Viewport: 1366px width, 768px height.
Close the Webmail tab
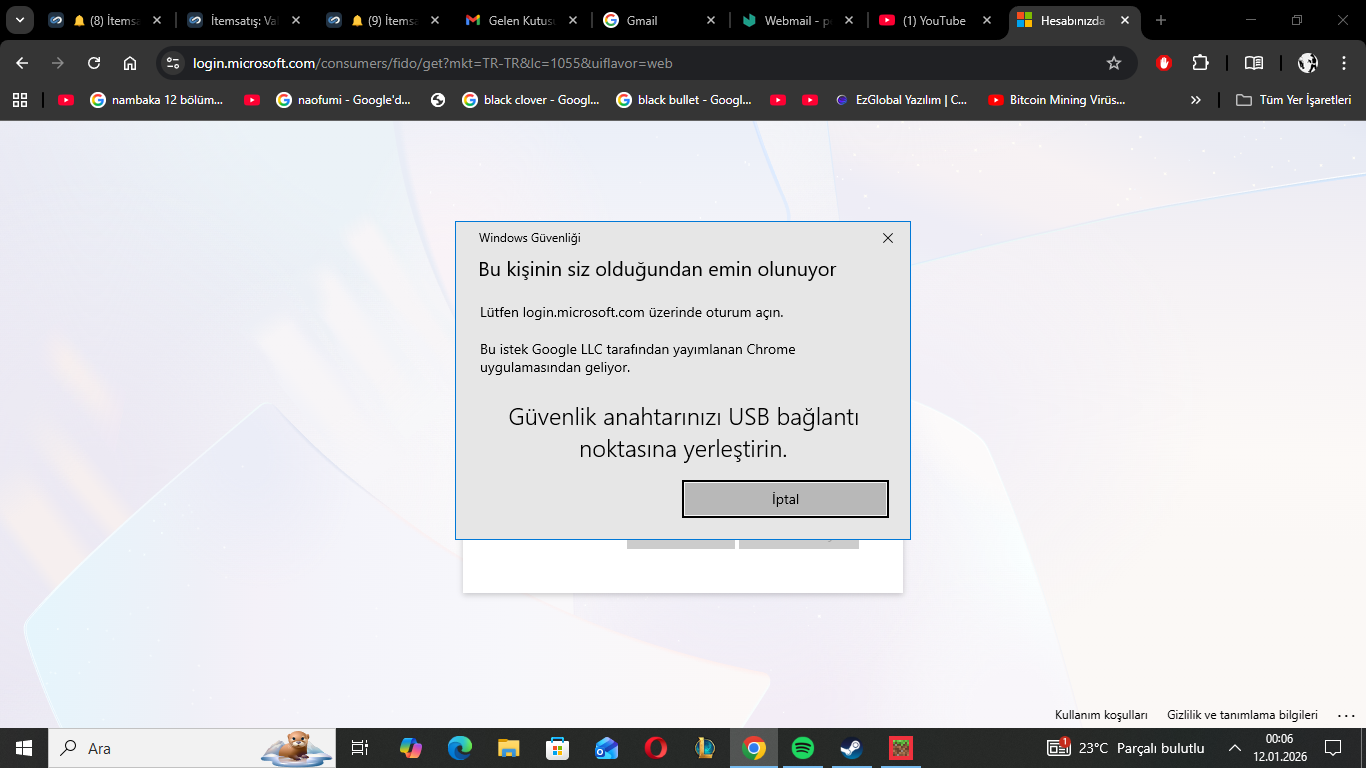849,20
